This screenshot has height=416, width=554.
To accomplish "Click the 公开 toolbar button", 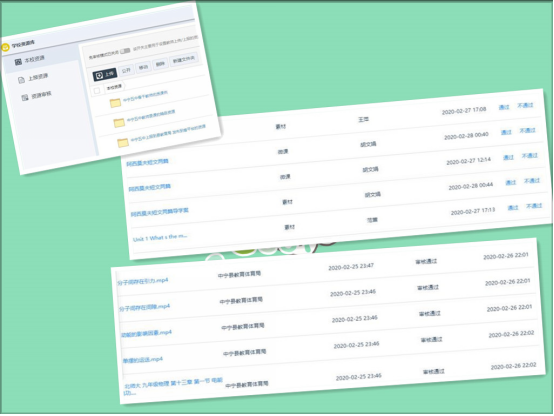I will coord(126,70).
